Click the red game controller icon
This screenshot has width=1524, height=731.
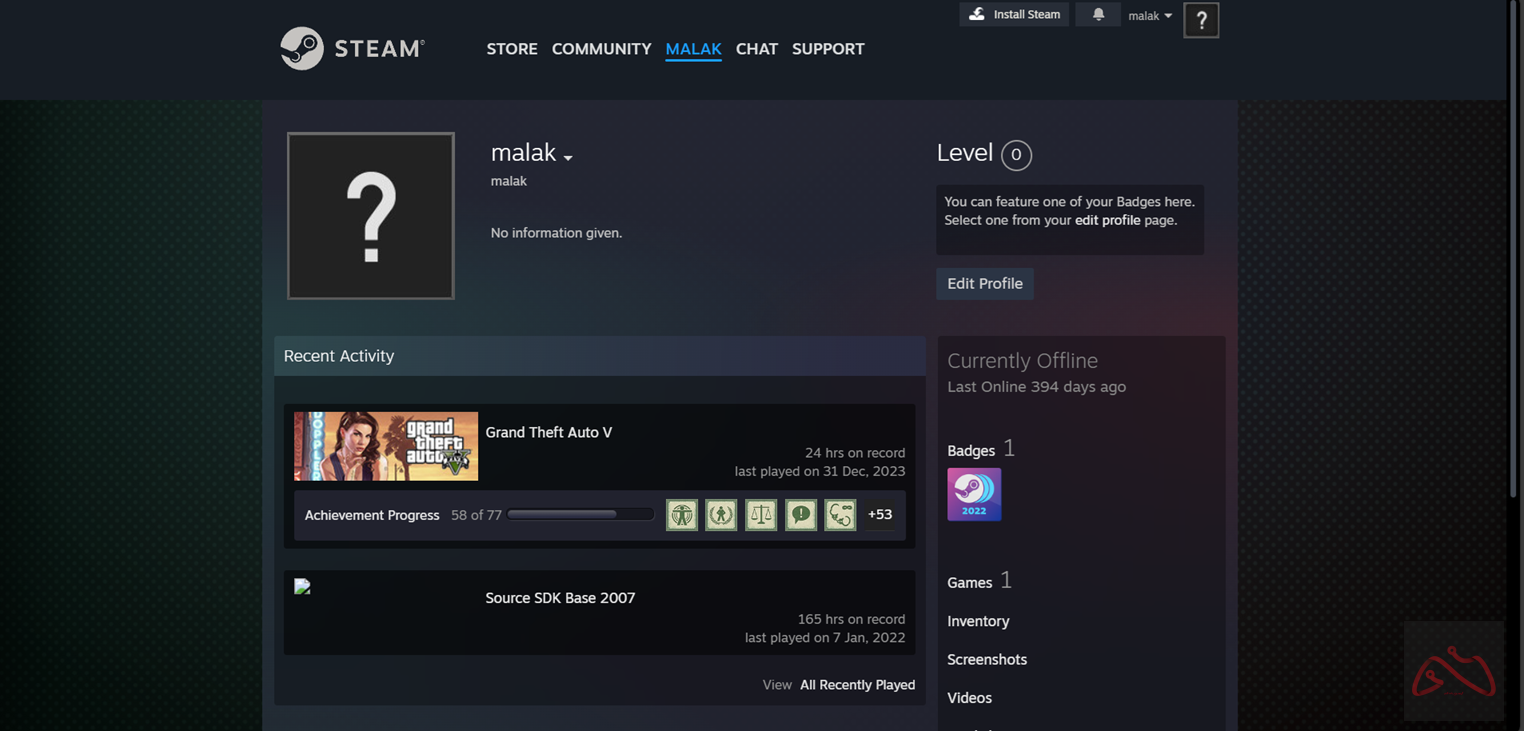(1453, 670)
